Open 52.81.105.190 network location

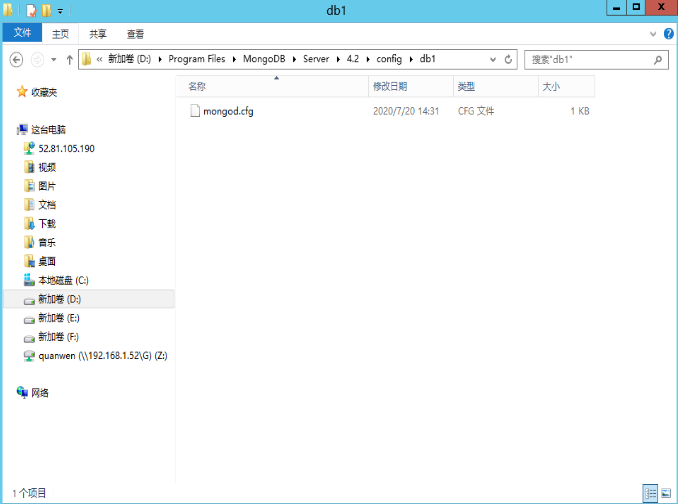click(x=66, y=149)
